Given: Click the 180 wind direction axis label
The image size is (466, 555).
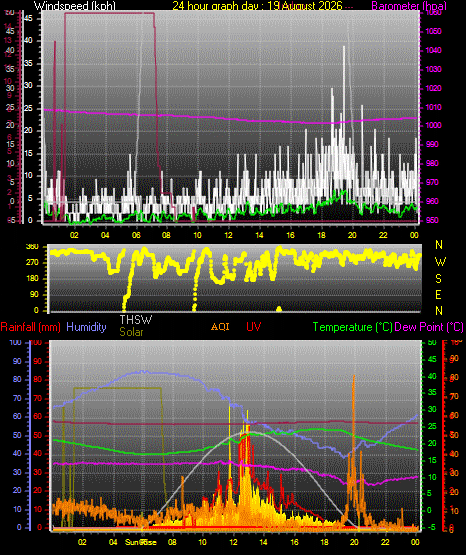Looking at the screenshot, I should [x=32, y=279].
